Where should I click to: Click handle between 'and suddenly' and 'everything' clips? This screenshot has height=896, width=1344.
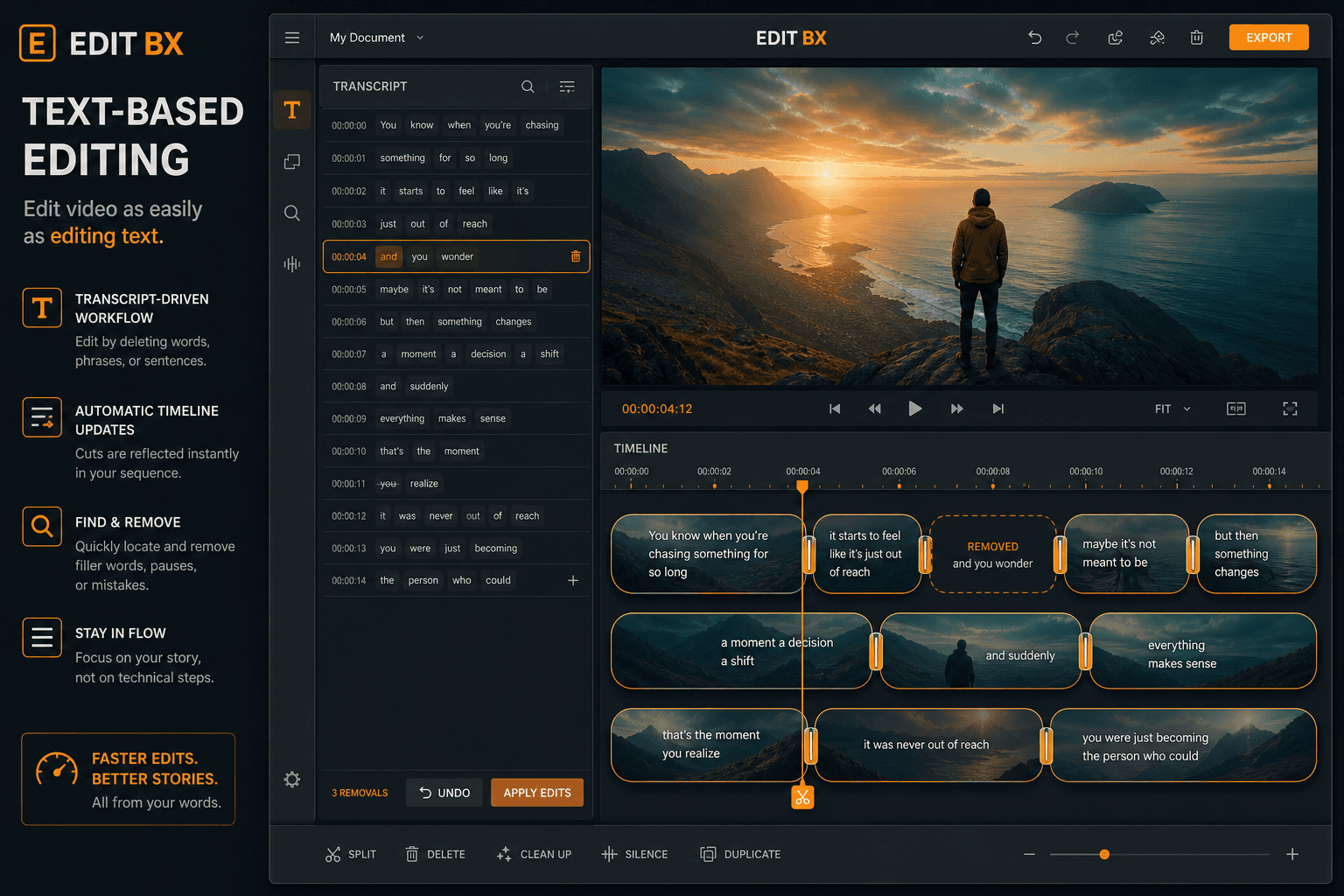[x=1086, y=651]
